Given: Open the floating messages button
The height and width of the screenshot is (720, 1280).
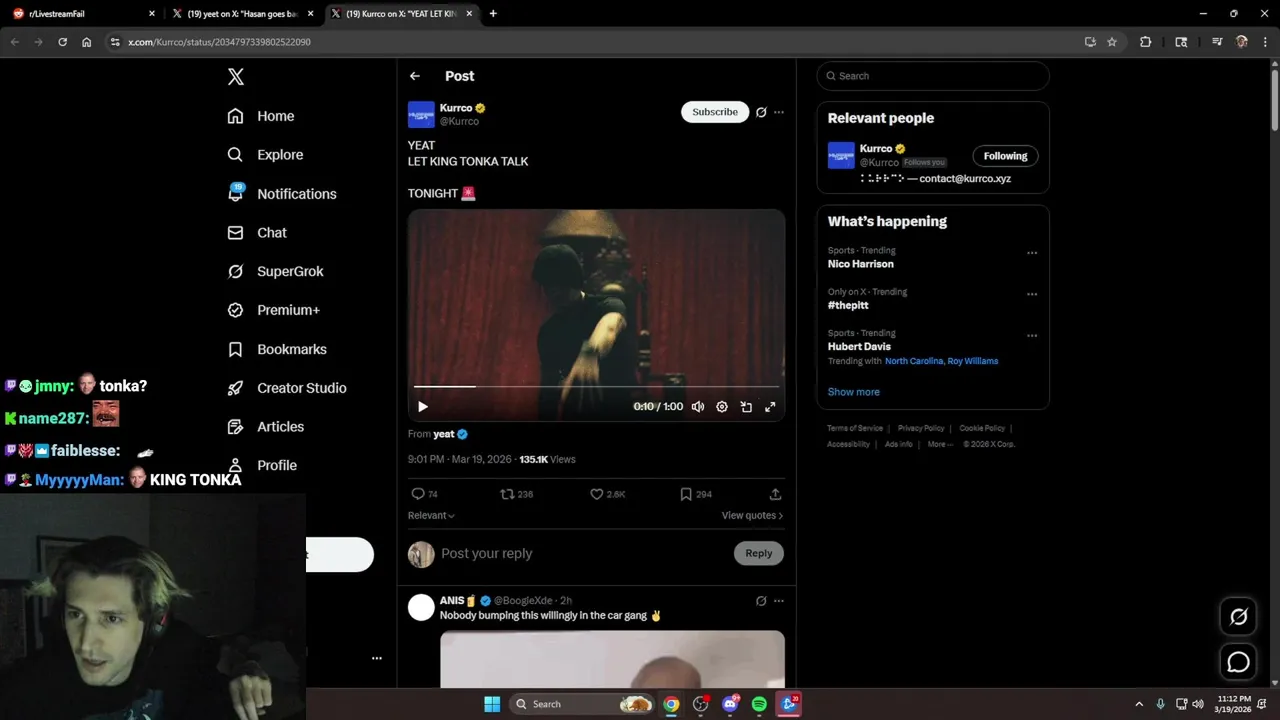Looking at the screenshot, I should (1238, 662).
